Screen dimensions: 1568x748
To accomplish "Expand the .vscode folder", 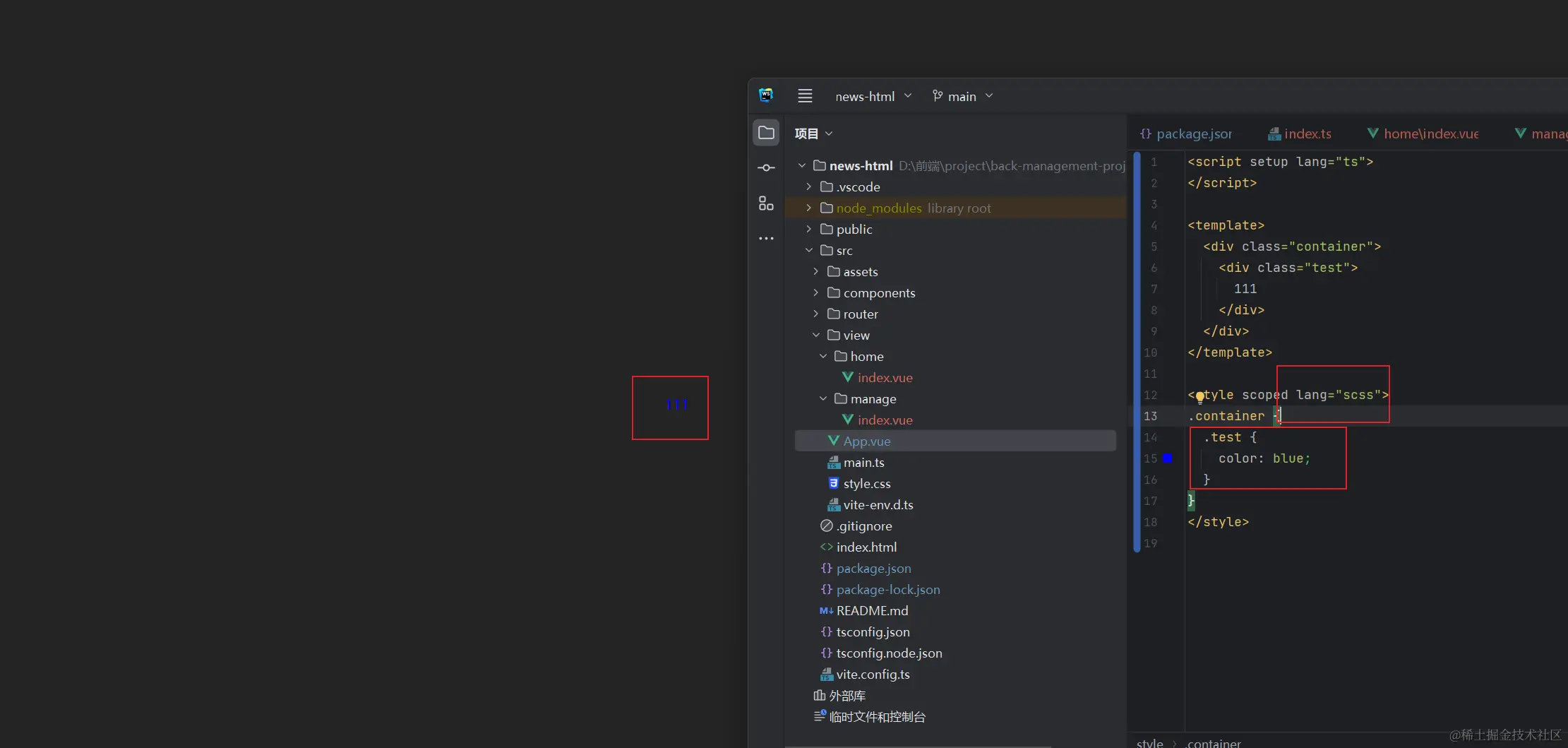I will coord(808,187).
